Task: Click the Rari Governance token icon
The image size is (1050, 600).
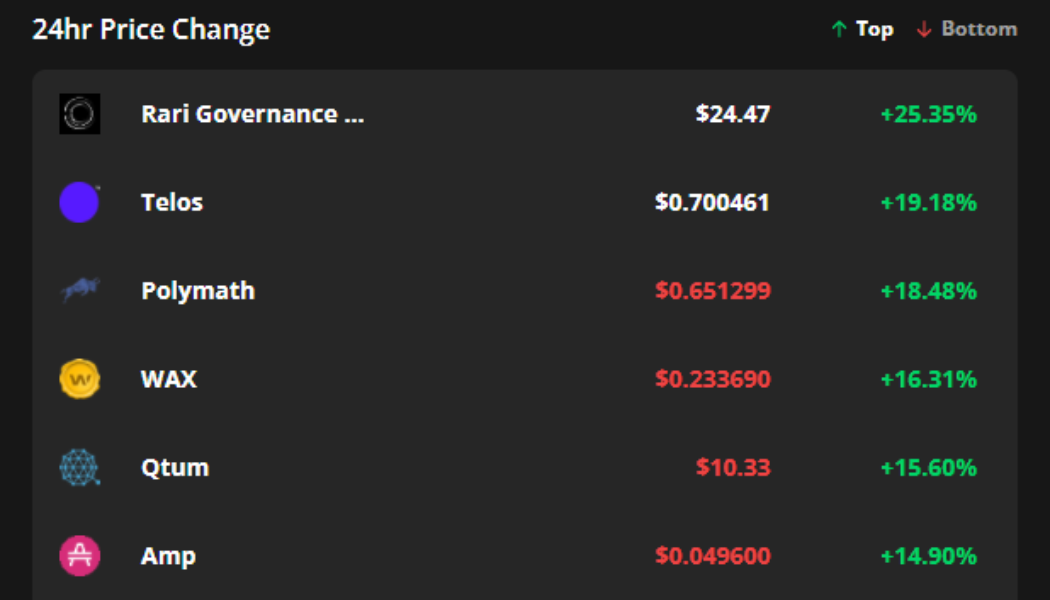Action: point(79,113)
